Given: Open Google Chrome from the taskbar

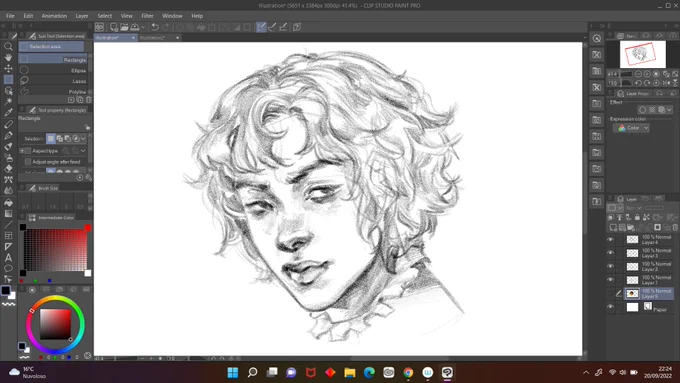Looking at the screenshot, I should pyautogui.click(x=408, y=372).
